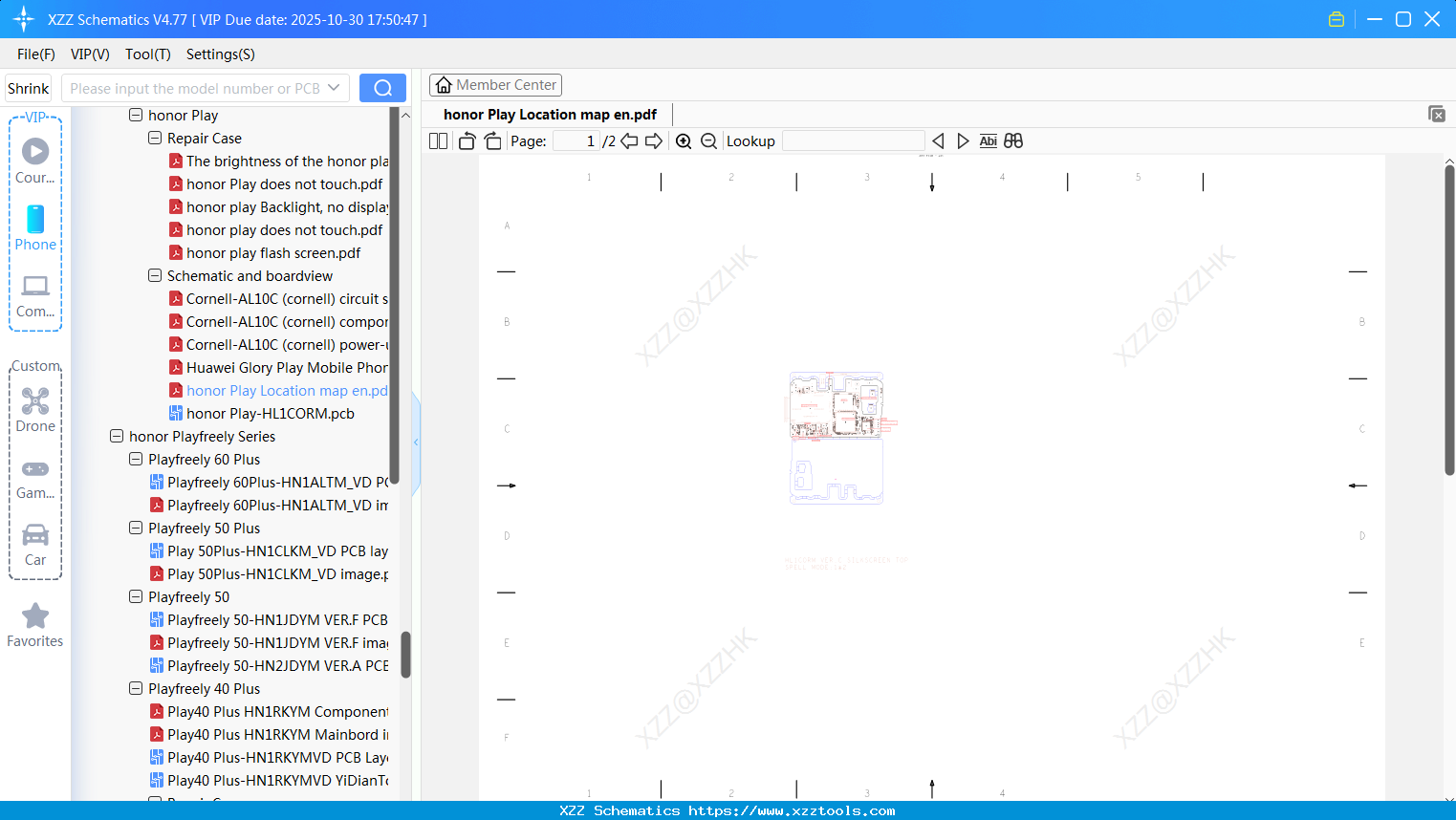Screen dimensions: 1456x820
Task: Click the Member Center button
Action: tap(495, 85)
